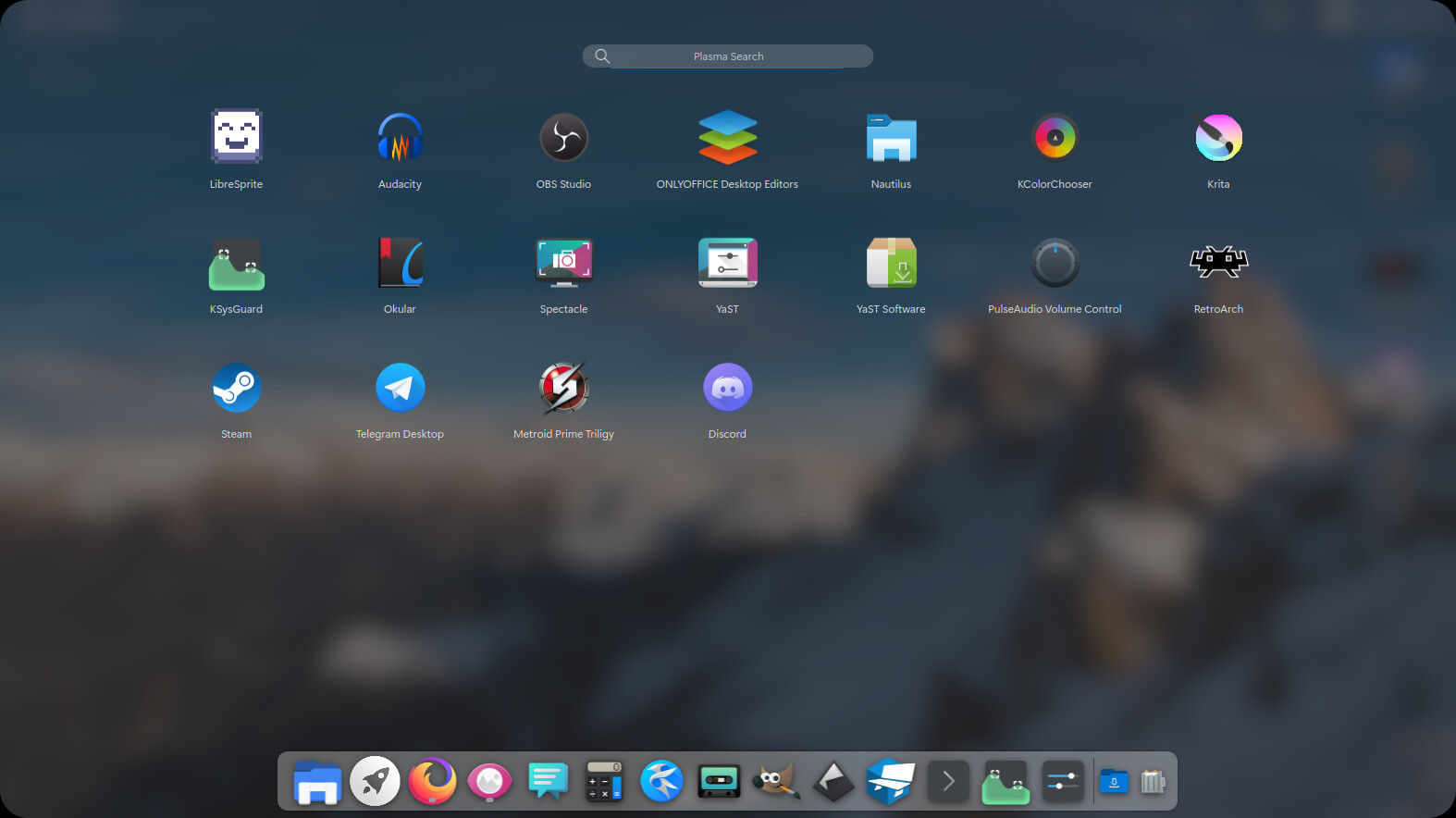Open the dark diamond-shaped dock icon
The image size is (1456, 818).
click(x=833, y=781)
